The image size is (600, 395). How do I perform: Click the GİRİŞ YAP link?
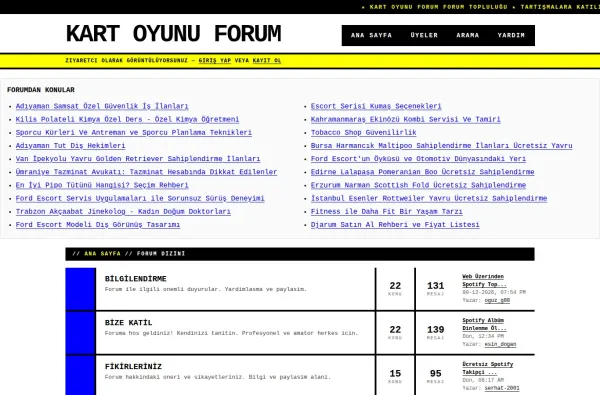(x=215, y=60)
